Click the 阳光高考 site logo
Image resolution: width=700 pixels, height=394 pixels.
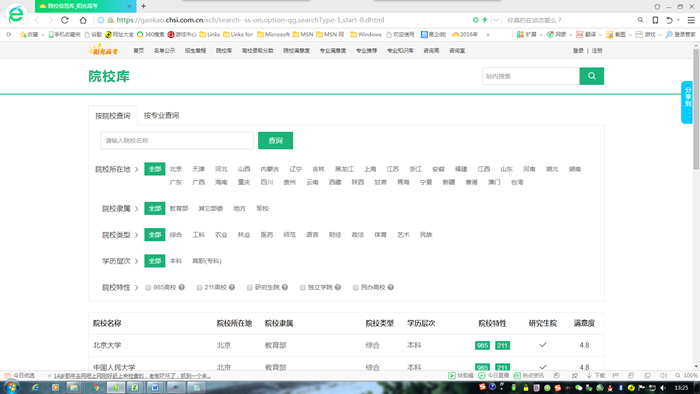coord(103,50)
